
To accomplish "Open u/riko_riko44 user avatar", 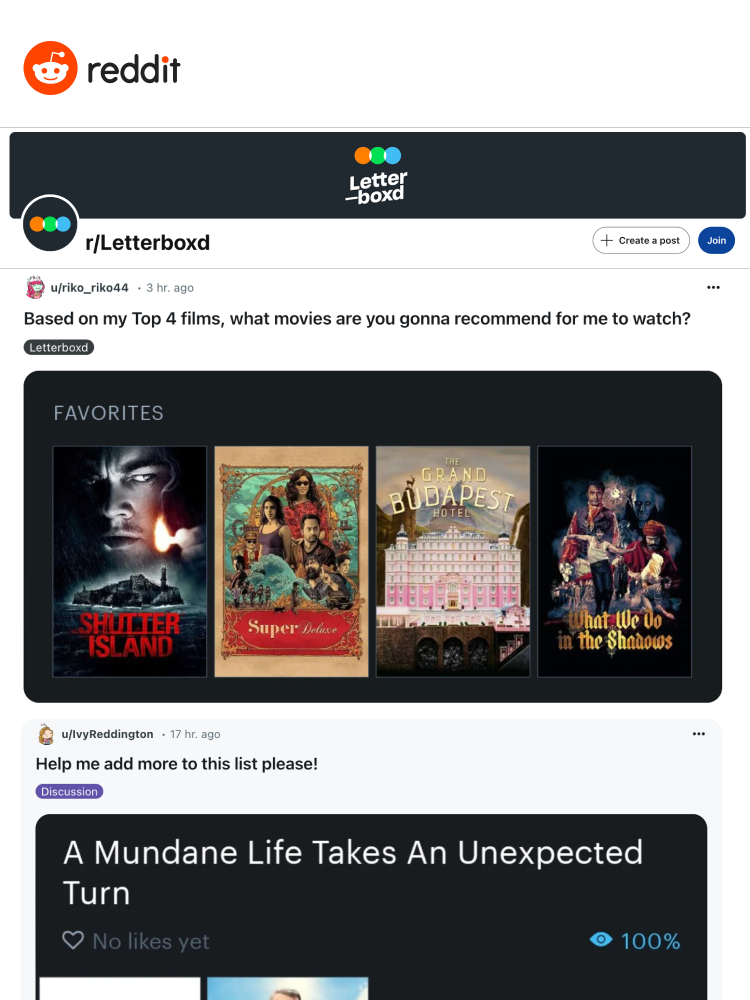I will click(35, 288).
